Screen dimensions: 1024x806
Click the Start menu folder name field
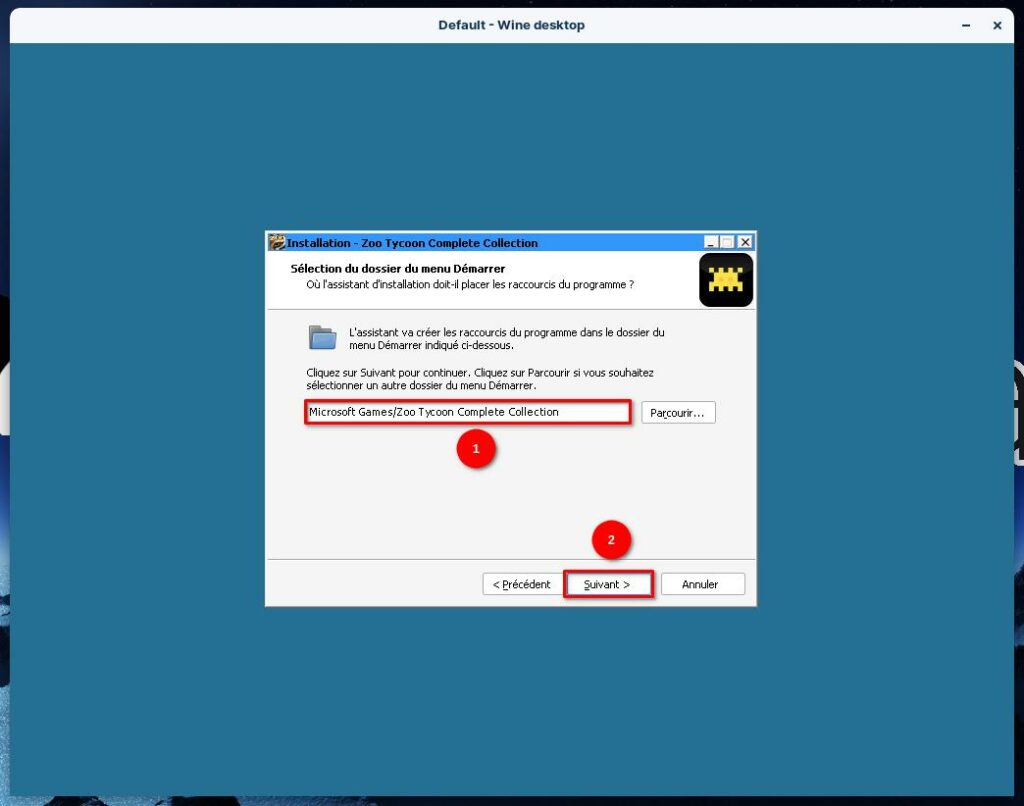467,412
